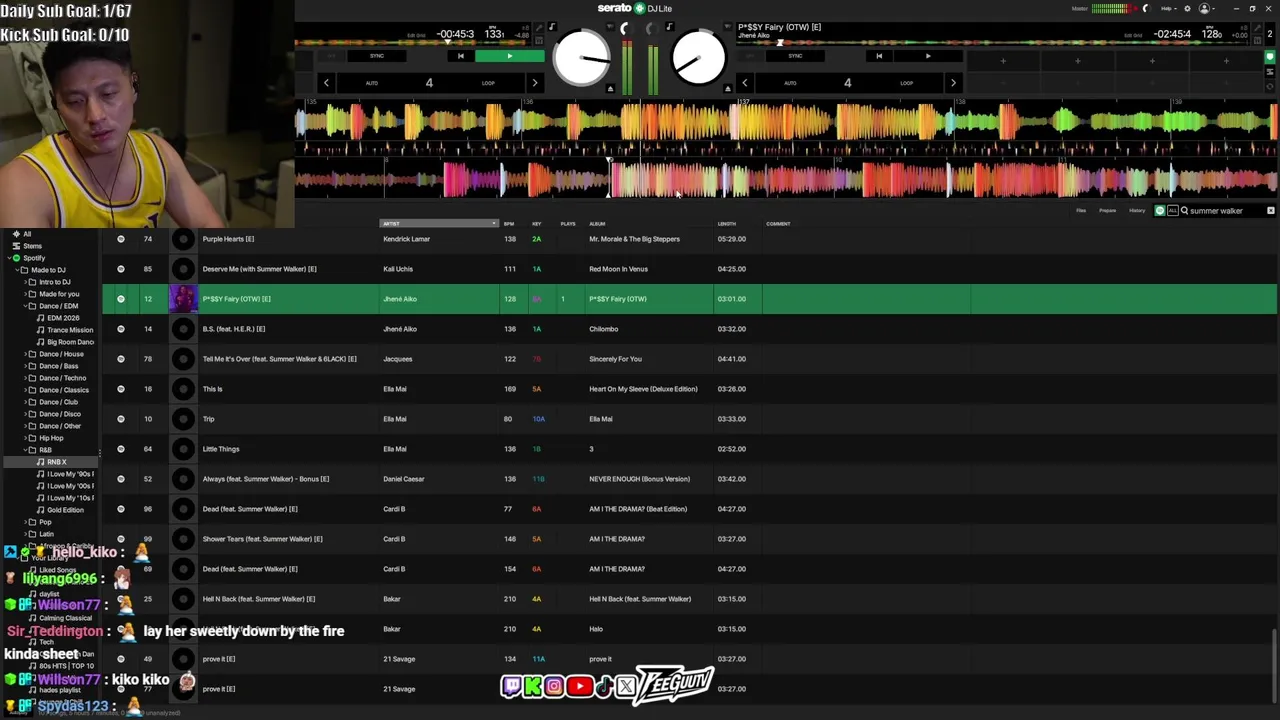Open the EDM 2026 playlist
The image size is (1280, 720).
coord(63,318)
